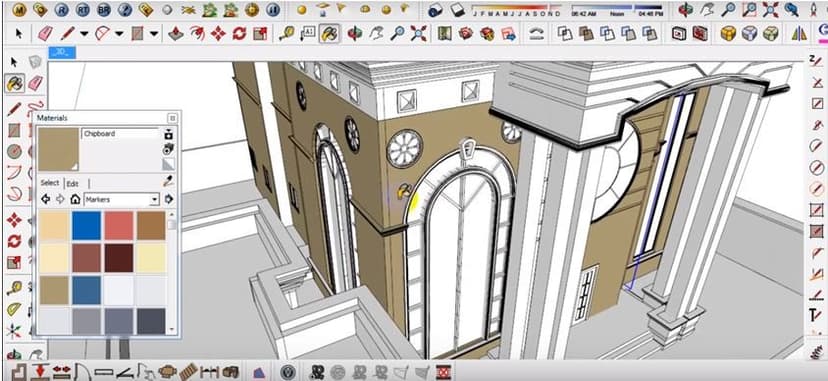Image resolution: width=828 pixels, height=381 pixels.
Task: Click the sample paint eyedropper in Materials
Action: 168,182
